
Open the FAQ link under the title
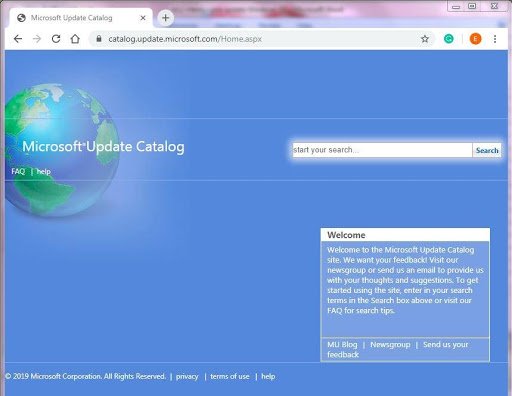coord(18,171)
